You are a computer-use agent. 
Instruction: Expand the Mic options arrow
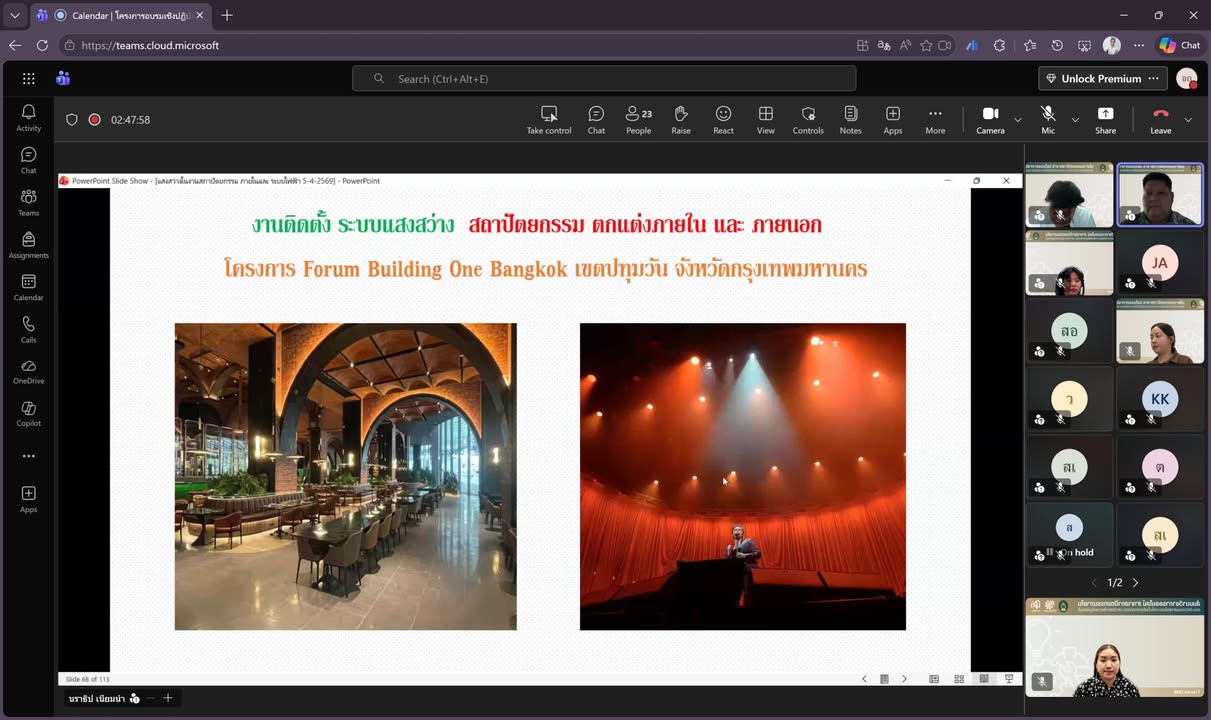1075,120
